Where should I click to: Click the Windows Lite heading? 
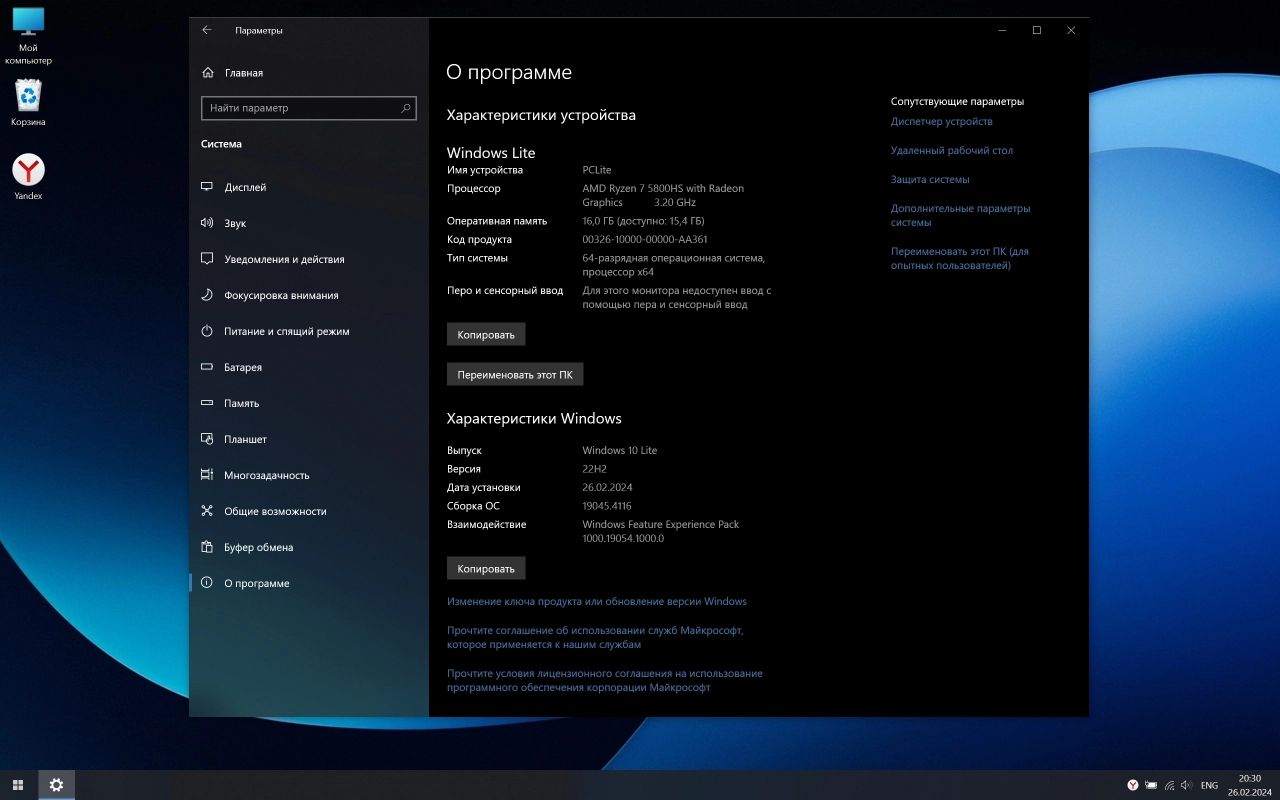491,153
